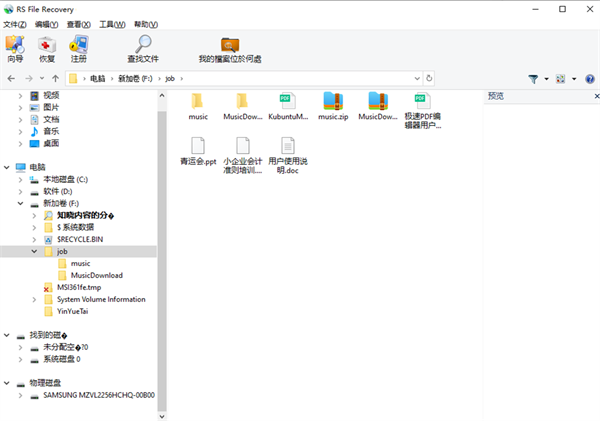The height and width of the screenshot is (421, 600).
Task: Select System Volume Information folder
Action: [x=101, y=299]
